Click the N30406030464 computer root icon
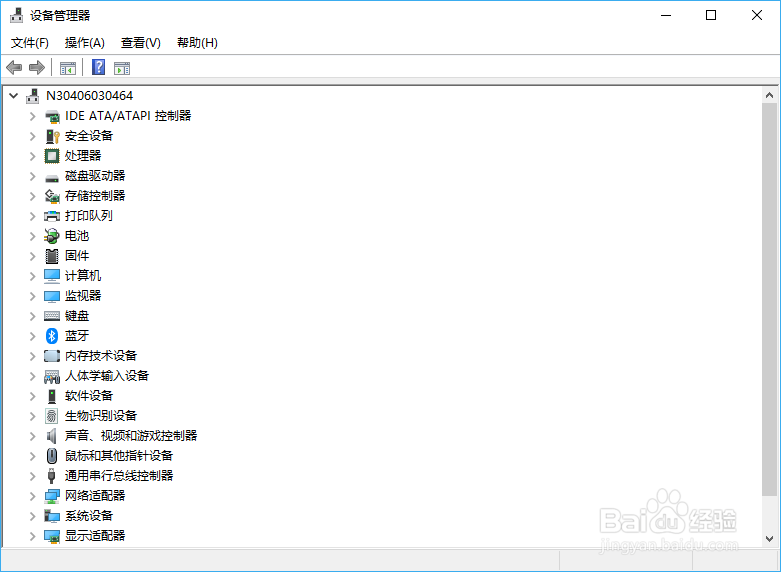 [33, 96]
